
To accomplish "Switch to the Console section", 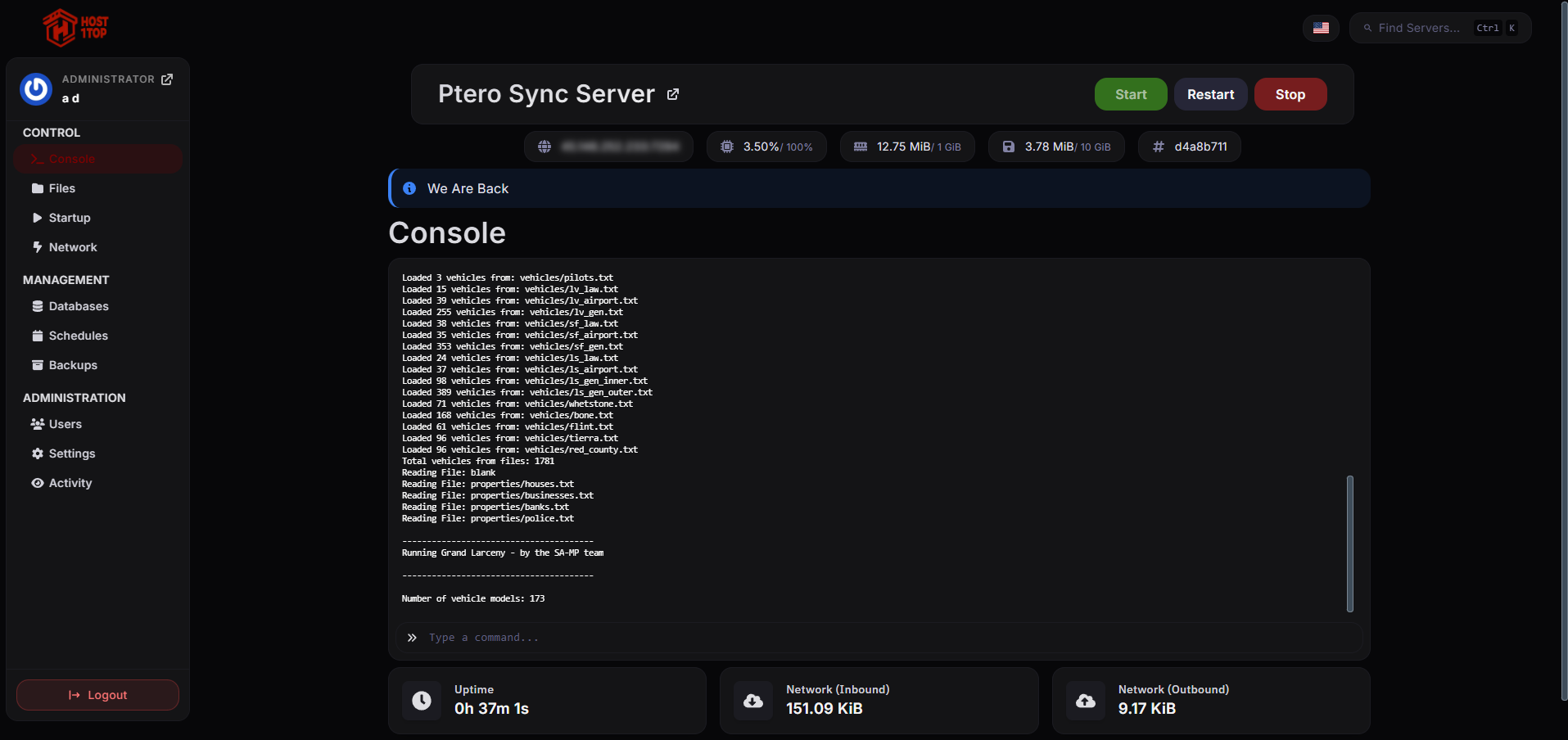I will point(73,159).
